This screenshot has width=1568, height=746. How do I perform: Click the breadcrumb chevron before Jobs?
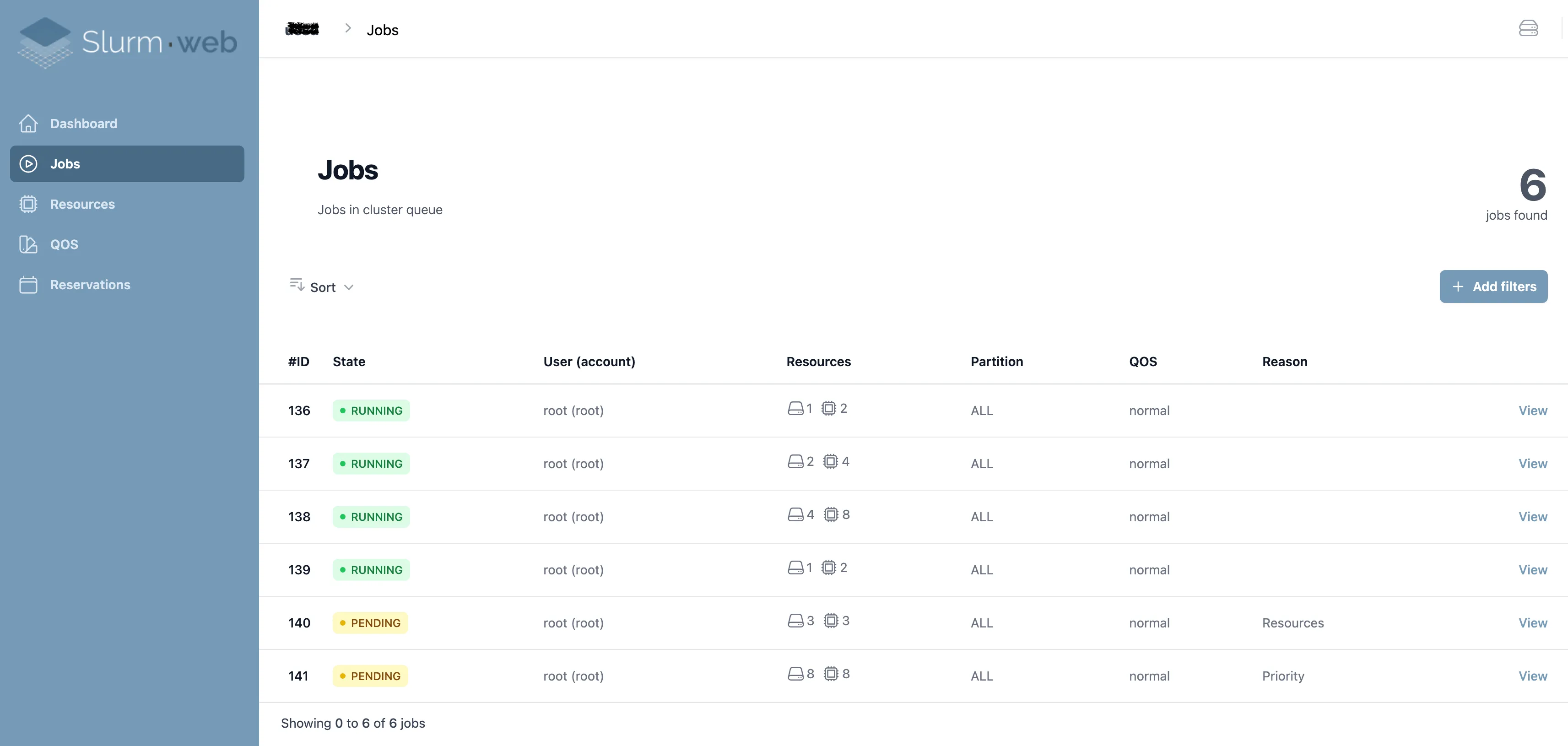coord(348,28)
